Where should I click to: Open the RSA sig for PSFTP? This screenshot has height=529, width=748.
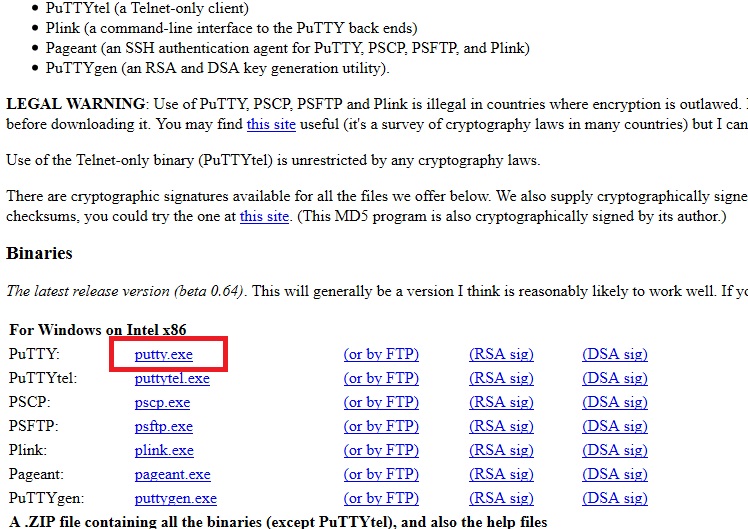coord(501,426)
